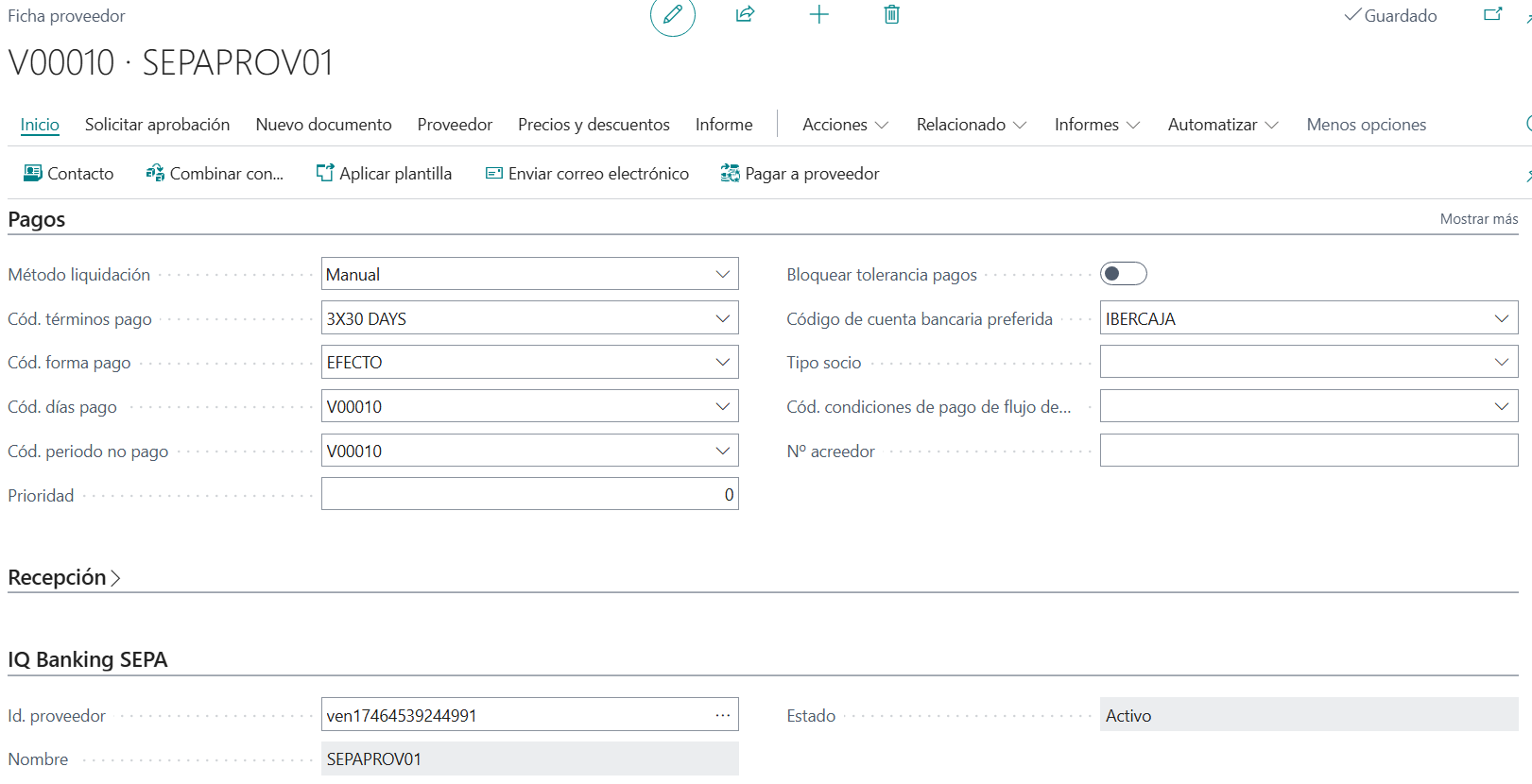The image size is (1532, 784).
Task: Click Enviar correo electrónico
Action: pos(587,174)
